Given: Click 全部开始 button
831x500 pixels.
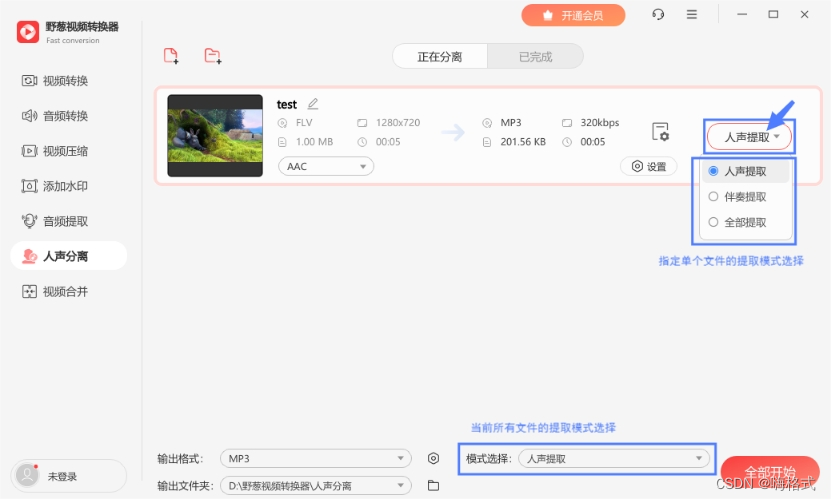Looking at the screenshot, I should click(x=770, y=472).
